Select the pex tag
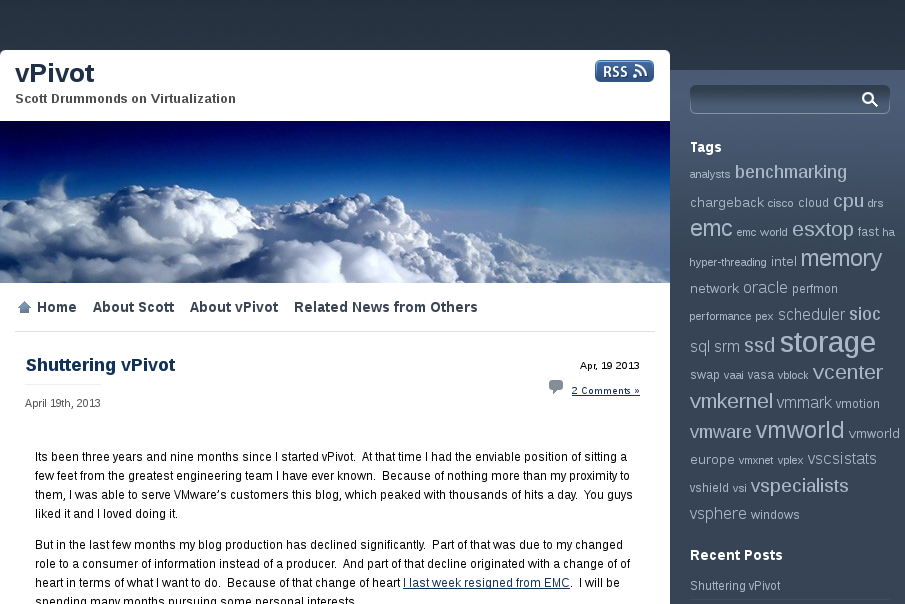Viewport: 905px width, 604px height. pyautogui.click(x=764, y=317)
